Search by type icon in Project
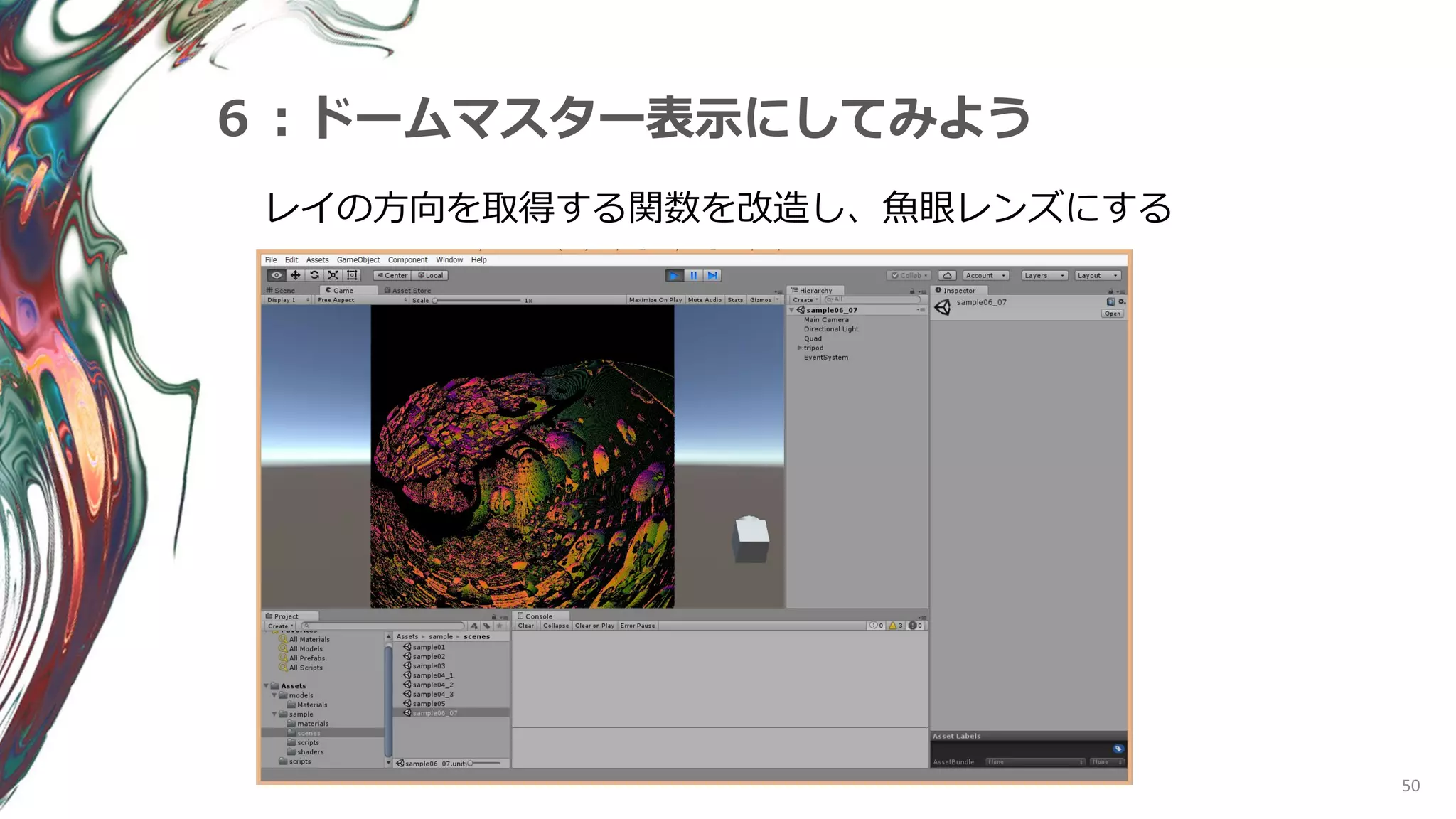The height and width of the screenshot is (819, 1456). point(474,626)
